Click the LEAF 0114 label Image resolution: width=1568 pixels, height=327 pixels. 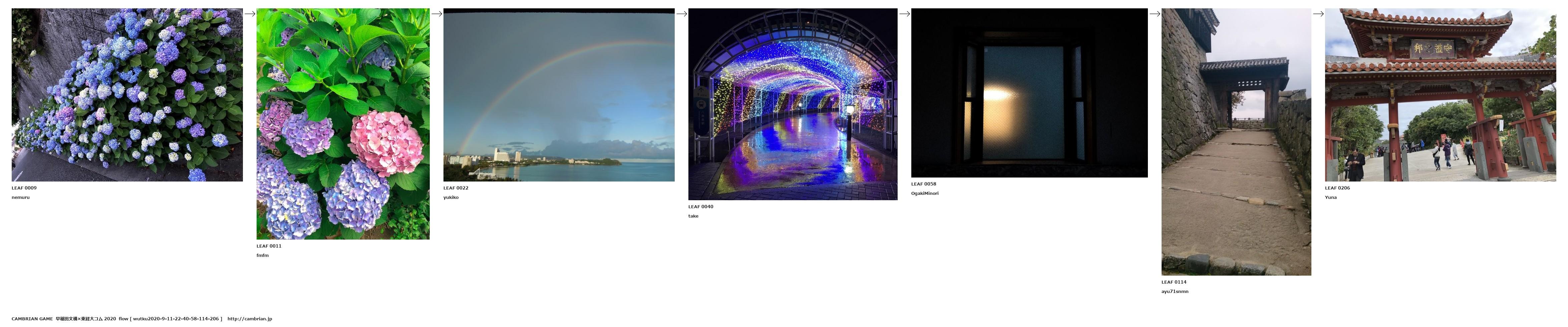click(1174, 283)
